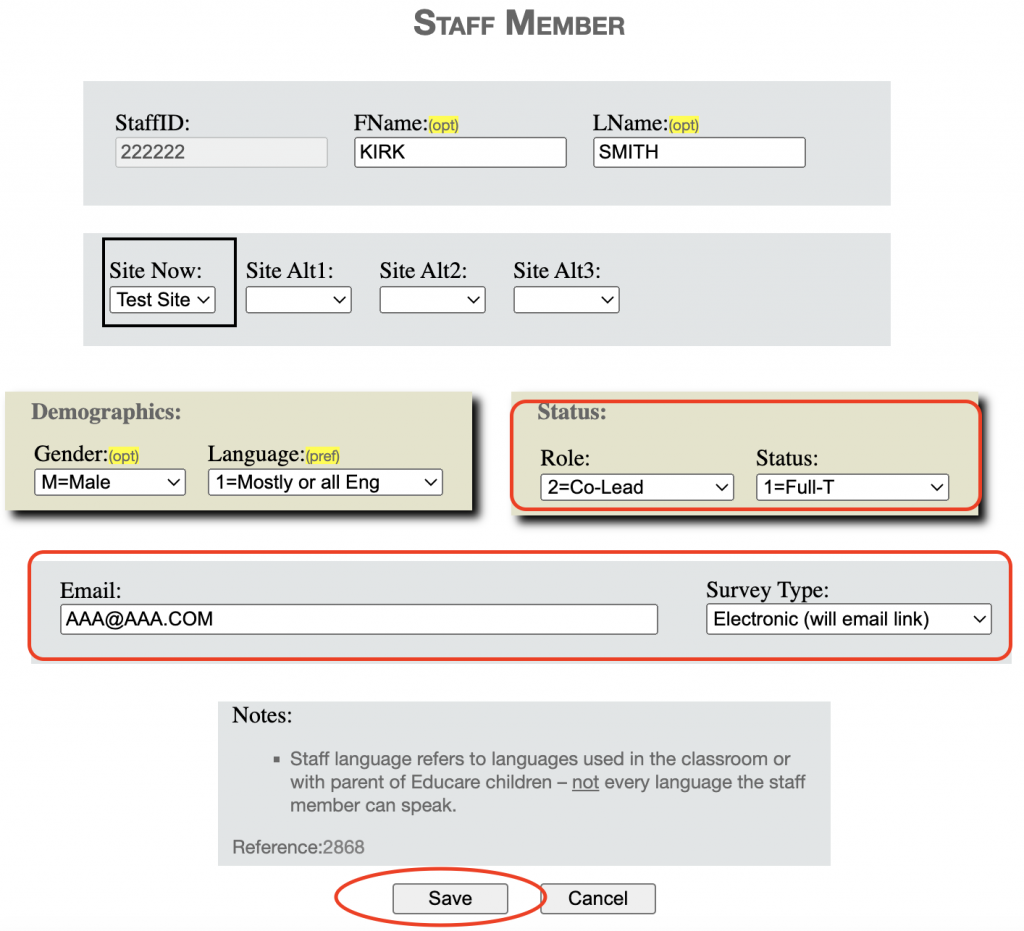Click the Cancel button
The image size is (1024, 931).
tap(598, 898)
